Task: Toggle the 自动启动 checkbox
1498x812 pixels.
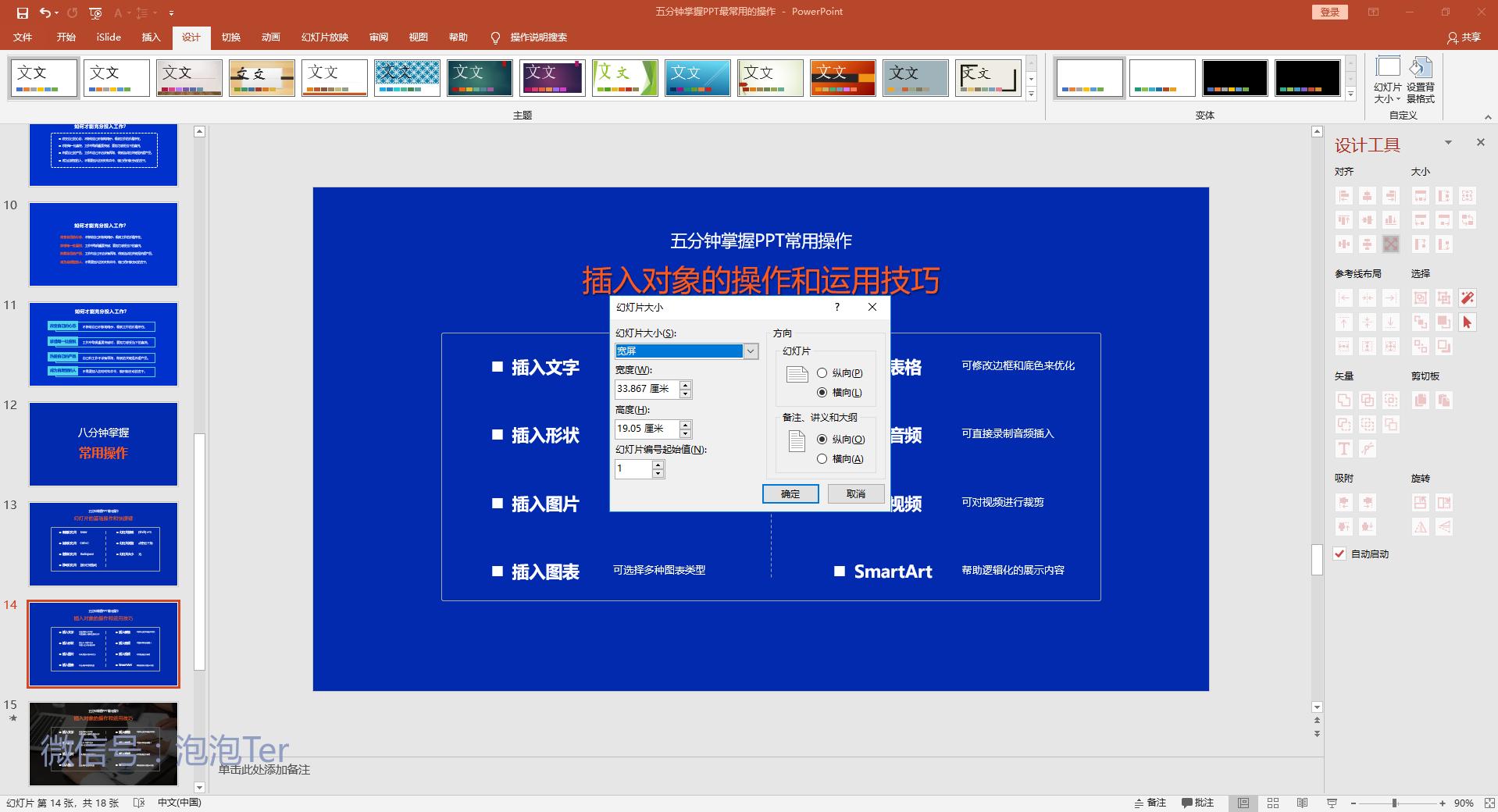Action: coord(1339,554)
